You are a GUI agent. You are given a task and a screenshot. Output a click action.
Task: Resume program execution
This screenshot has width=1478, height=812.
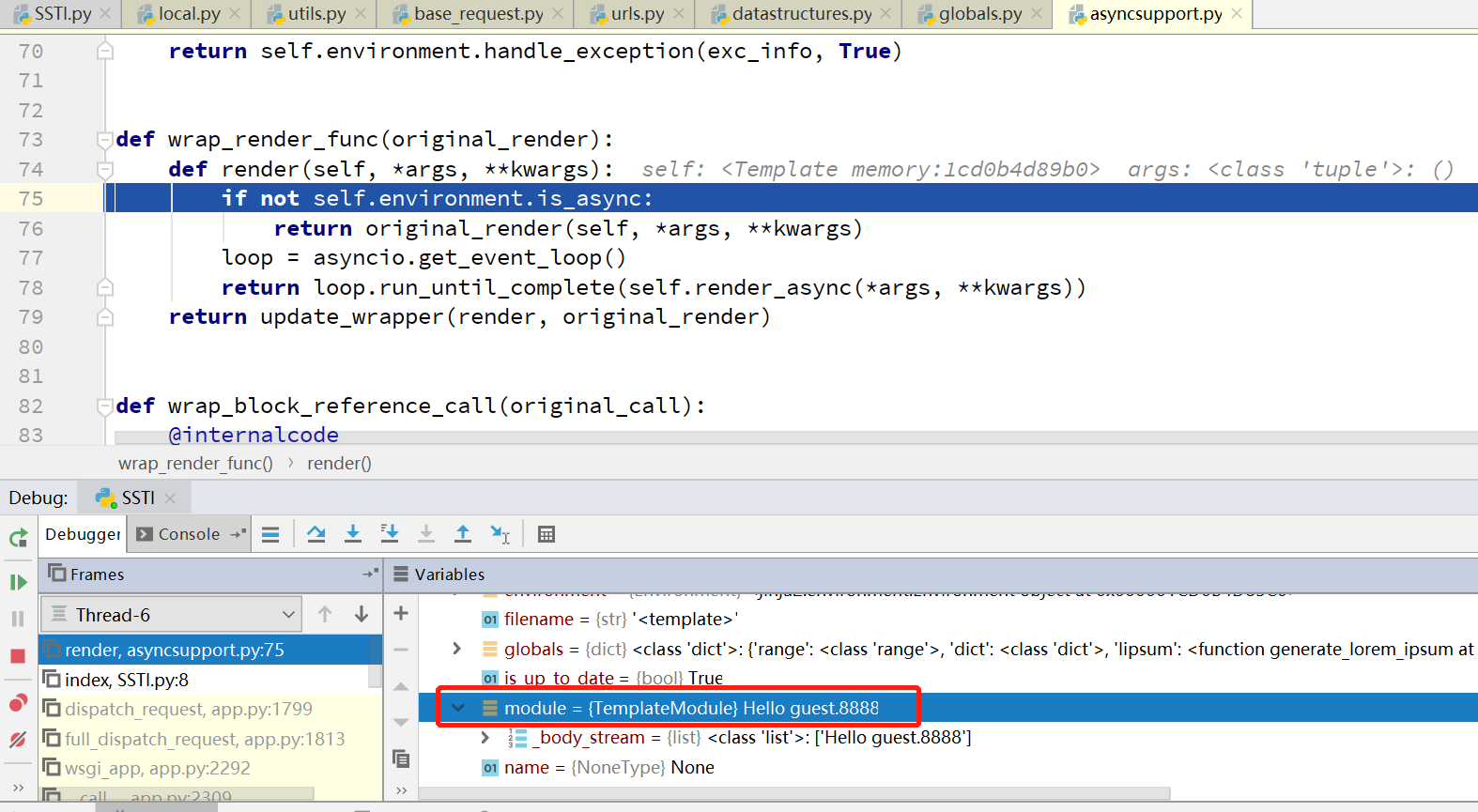tap(18, 582)
